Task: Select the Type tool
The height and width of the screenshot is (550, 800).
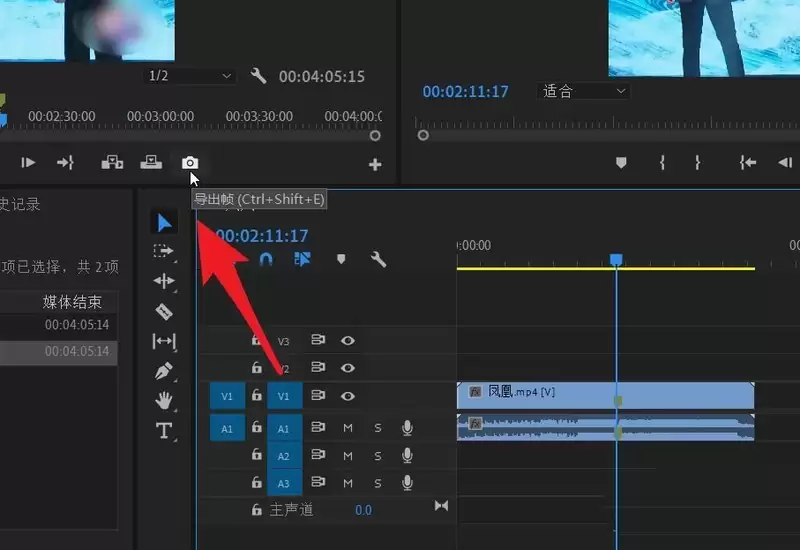Action: [x=164, y=431]
